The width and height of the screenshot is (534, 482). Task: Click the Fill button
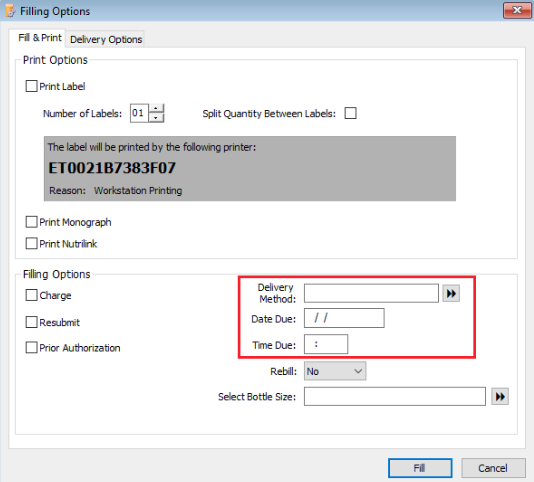[x=420, y=468]
